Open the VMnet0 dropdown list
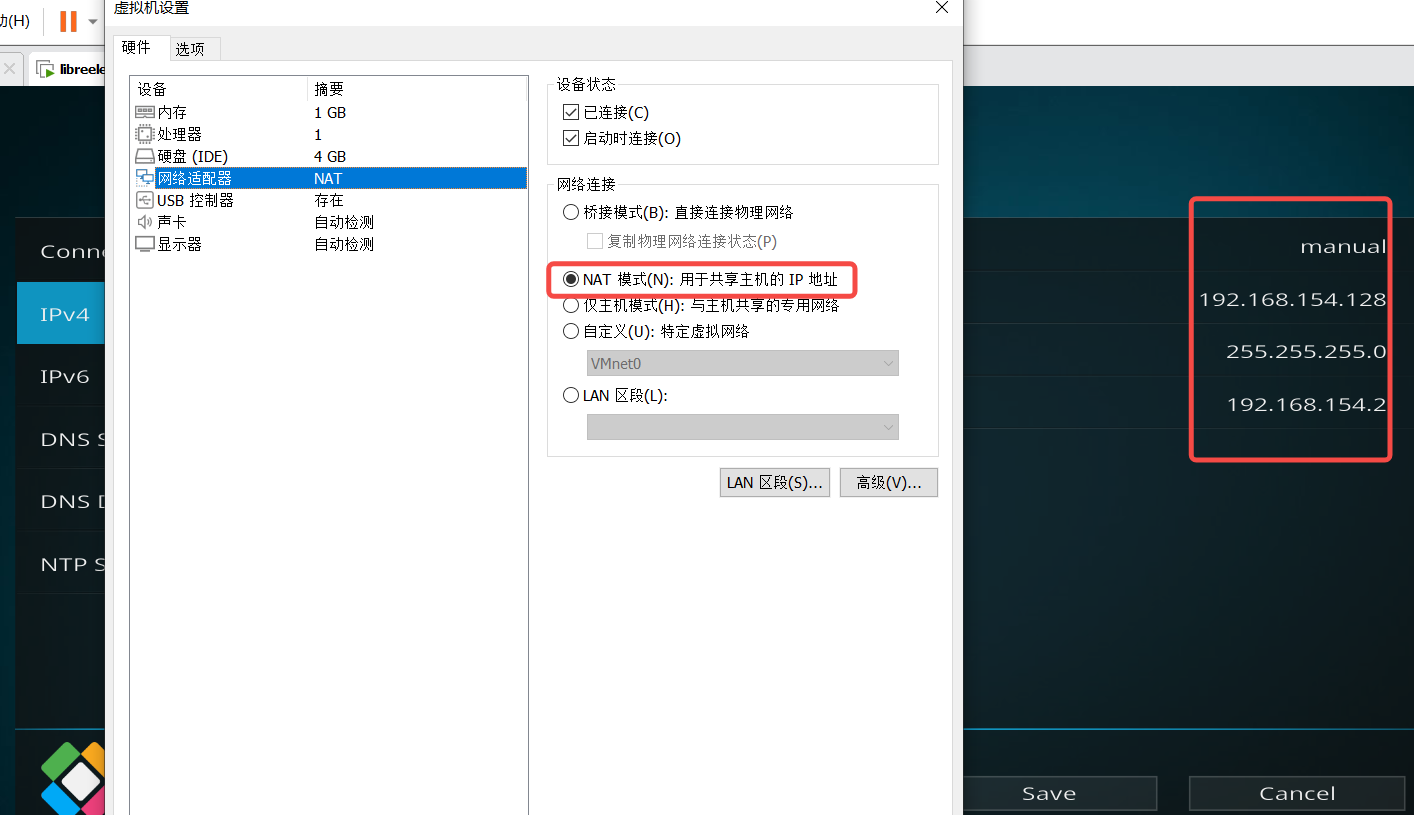Viewport: 1414px width, 815px height. pos(742,363)
